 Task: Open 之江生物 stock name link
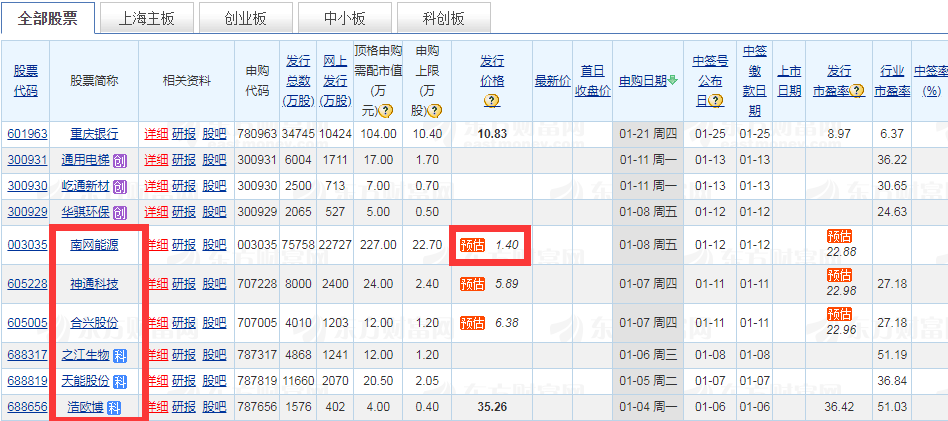point(86,355)
